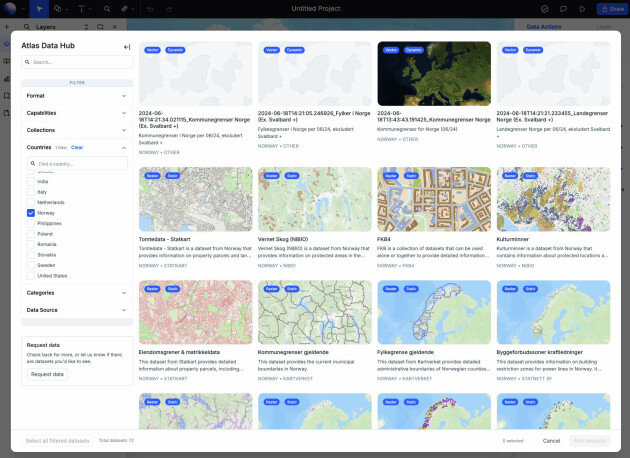Click the Find a country search field
This screenshot has width=630, height=458.
77,164
